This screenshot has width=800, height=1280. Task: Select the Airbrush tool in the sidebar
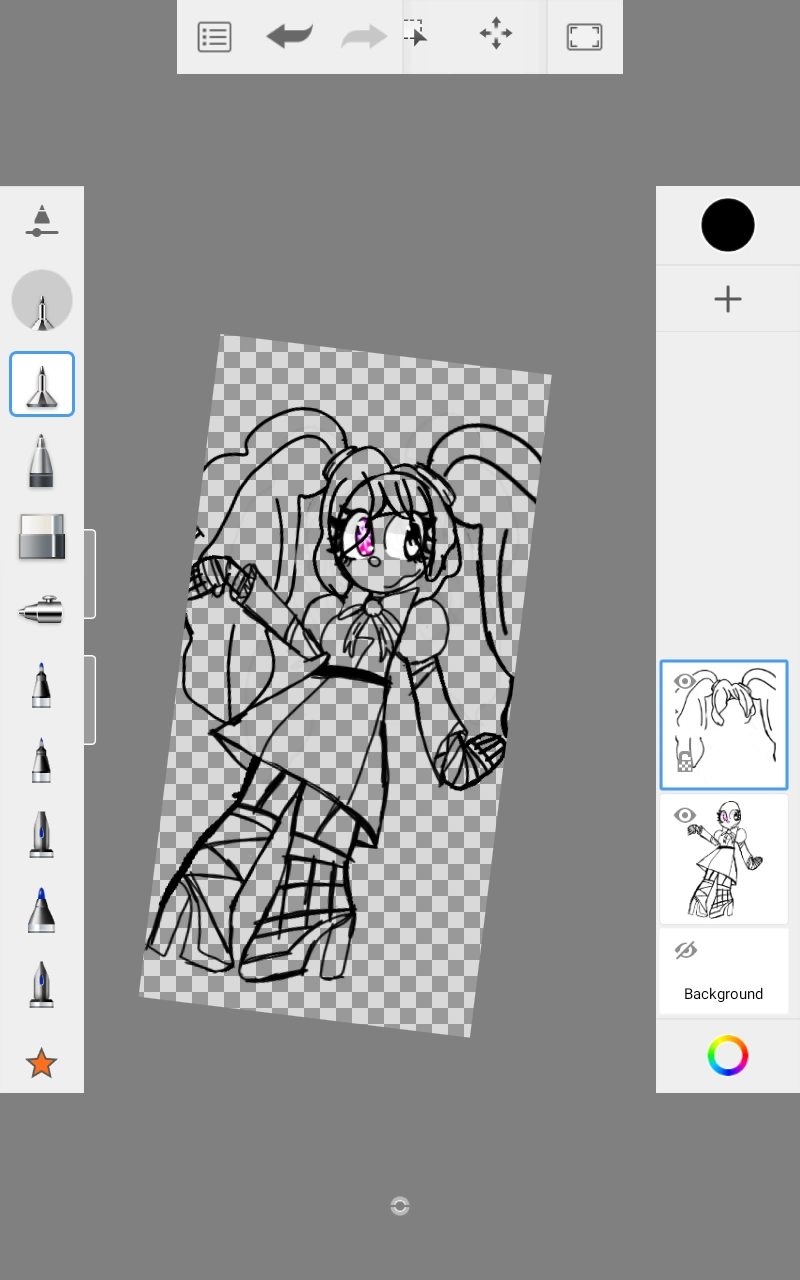point(41,610)
